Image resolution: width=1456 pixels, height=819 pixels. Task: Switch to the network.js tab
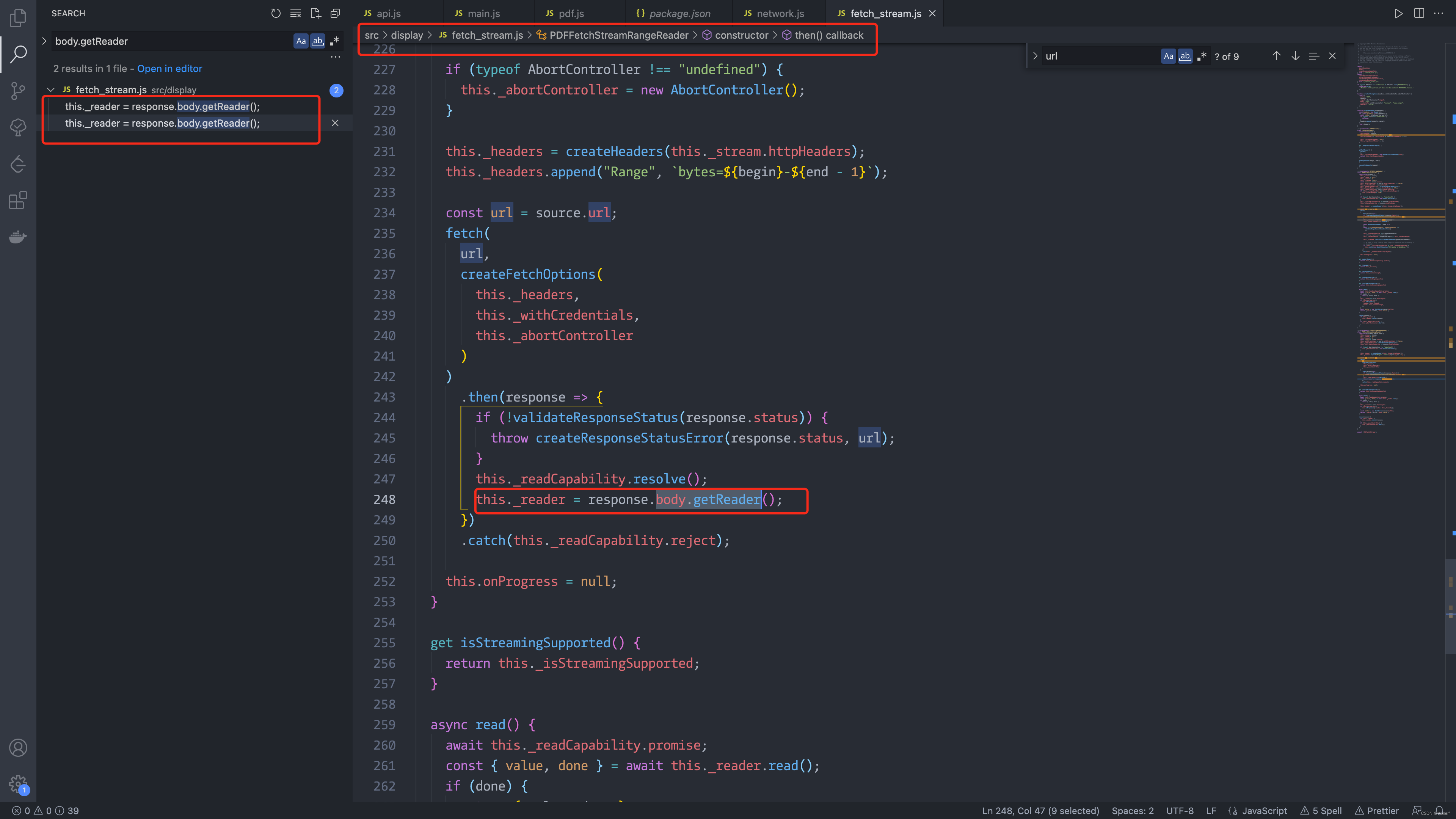tap(780, 13)
